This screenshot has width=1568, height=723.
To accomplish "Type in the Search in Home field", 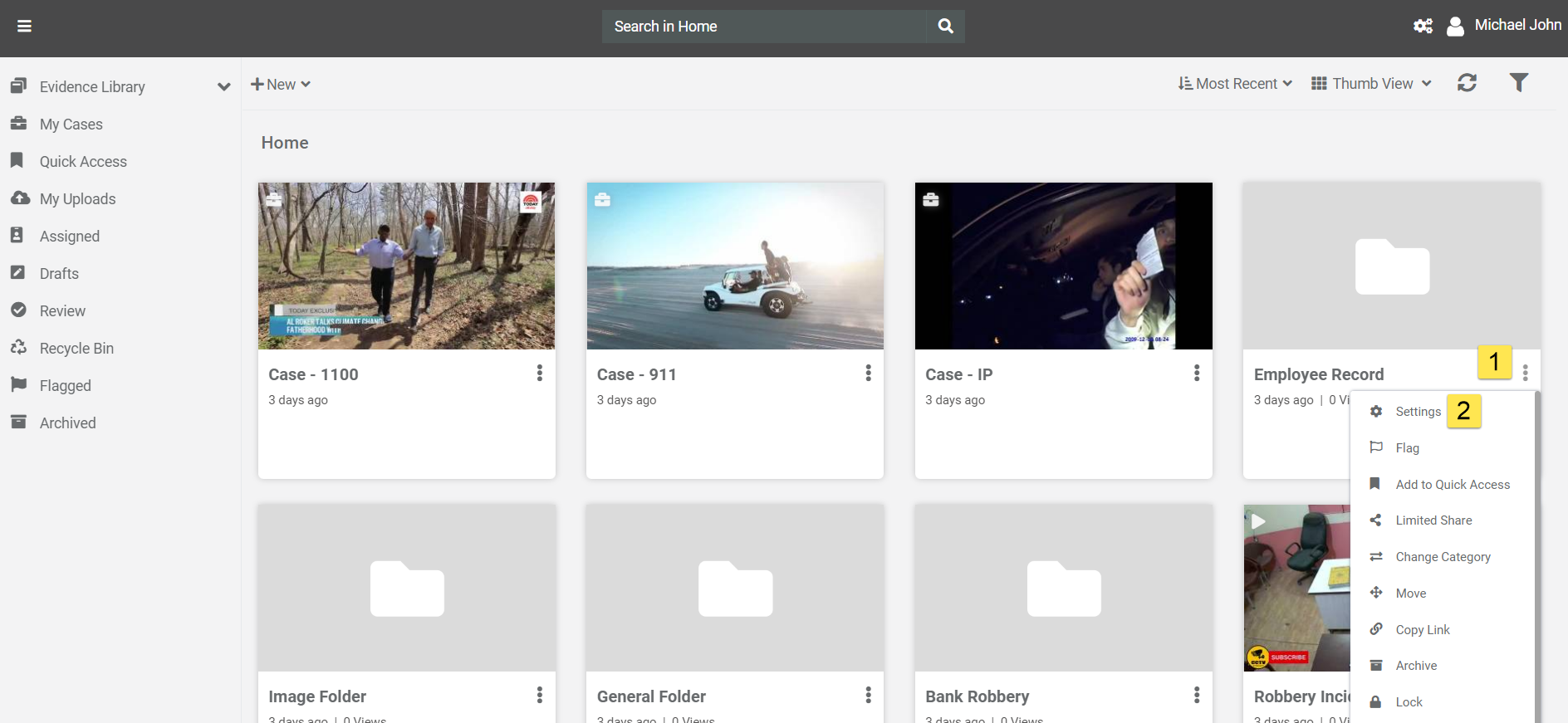I will tap(764, 27).
